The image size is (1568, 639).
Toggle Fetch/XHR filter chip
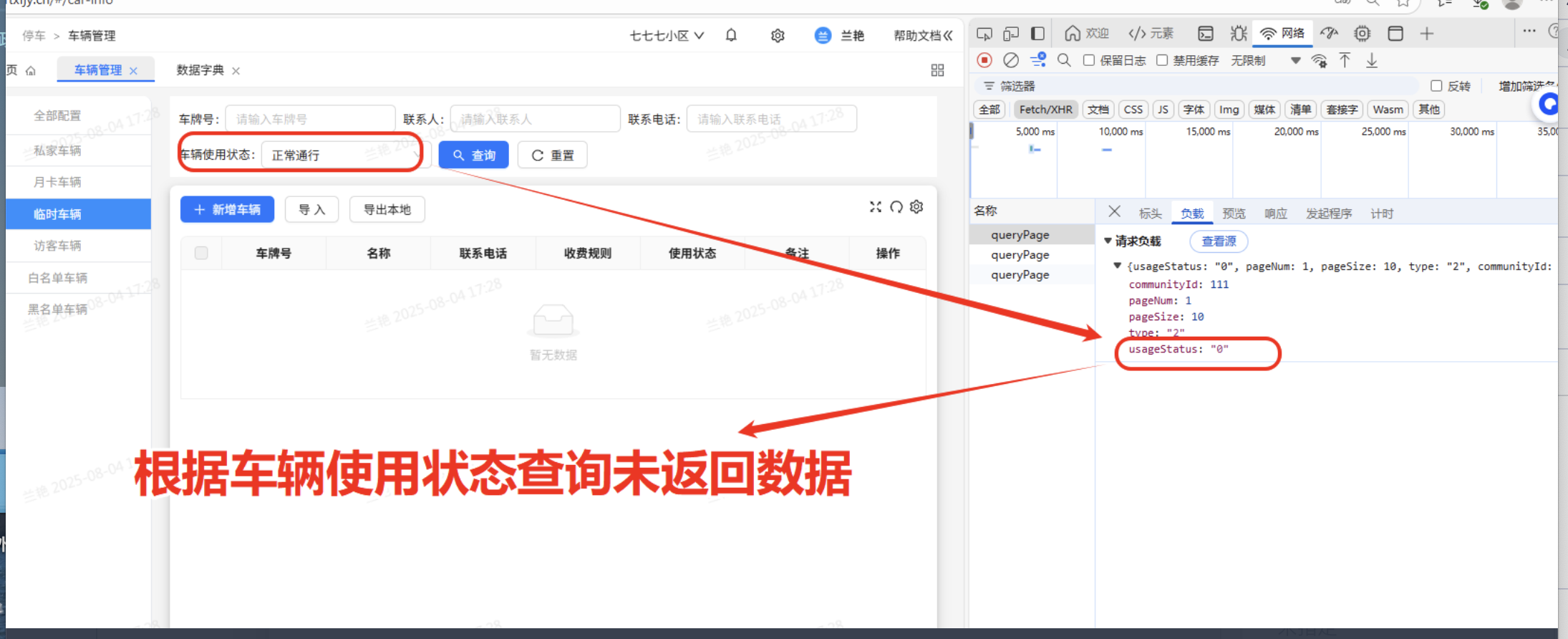1045,110
